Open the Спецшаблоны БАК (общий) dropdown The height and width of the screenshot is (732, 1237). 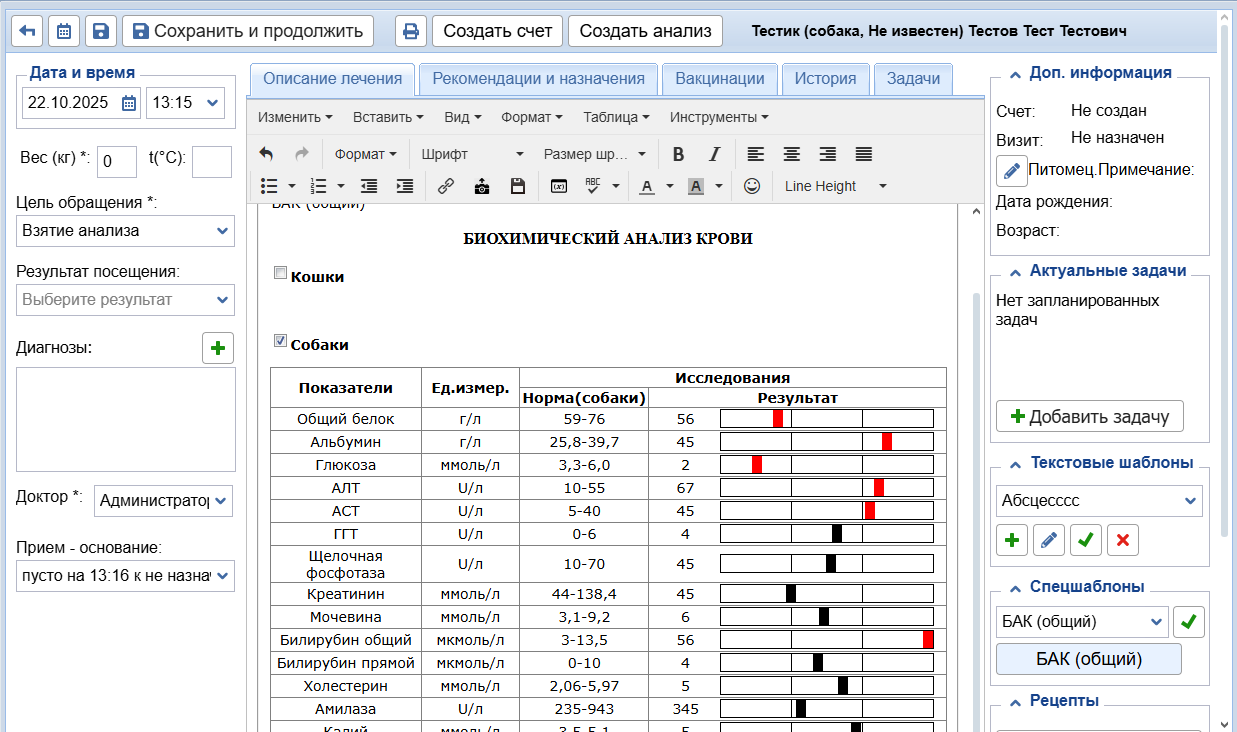(1082, 622)
